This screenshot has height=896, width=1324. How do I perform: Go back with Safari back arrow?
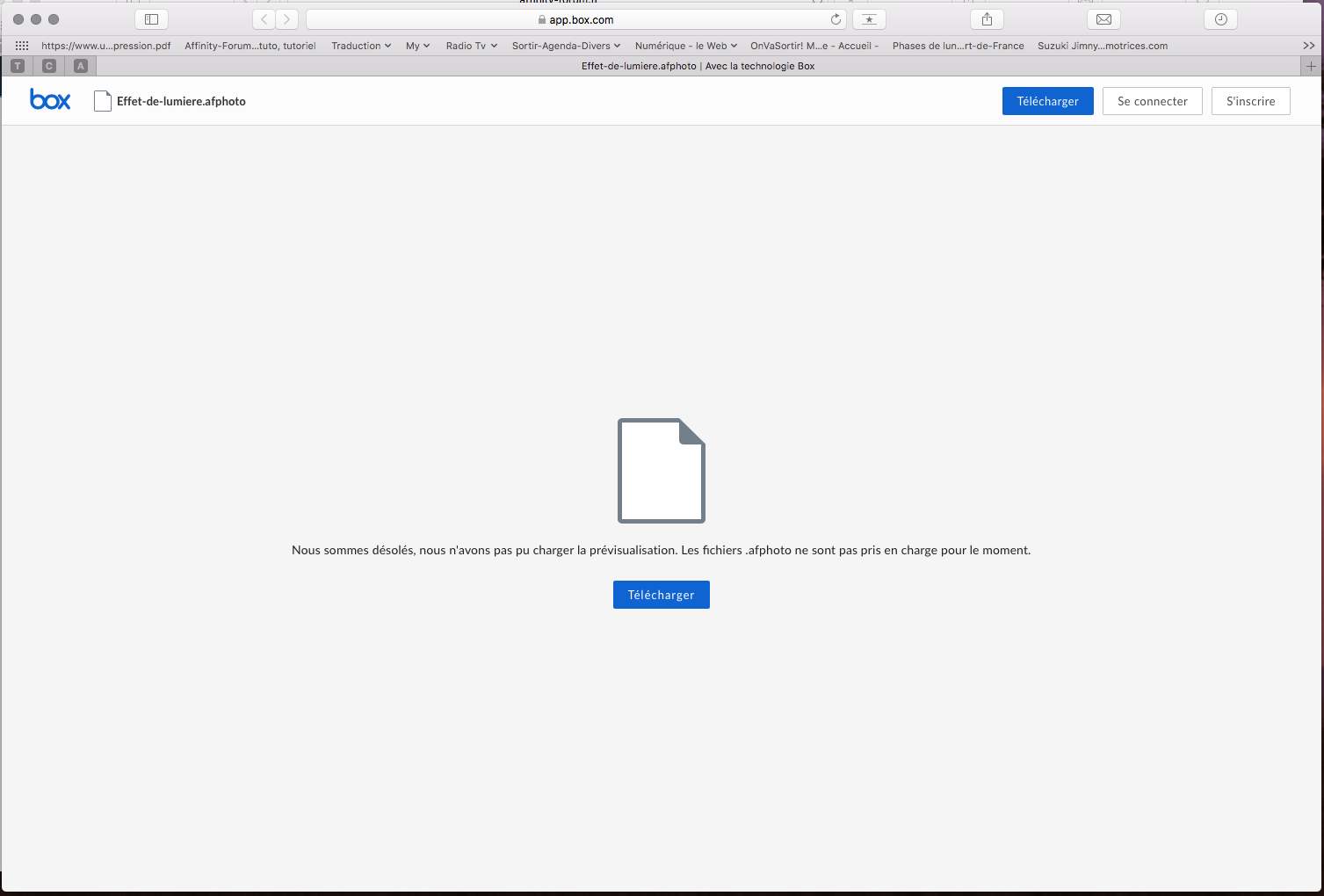coord(264,19)
